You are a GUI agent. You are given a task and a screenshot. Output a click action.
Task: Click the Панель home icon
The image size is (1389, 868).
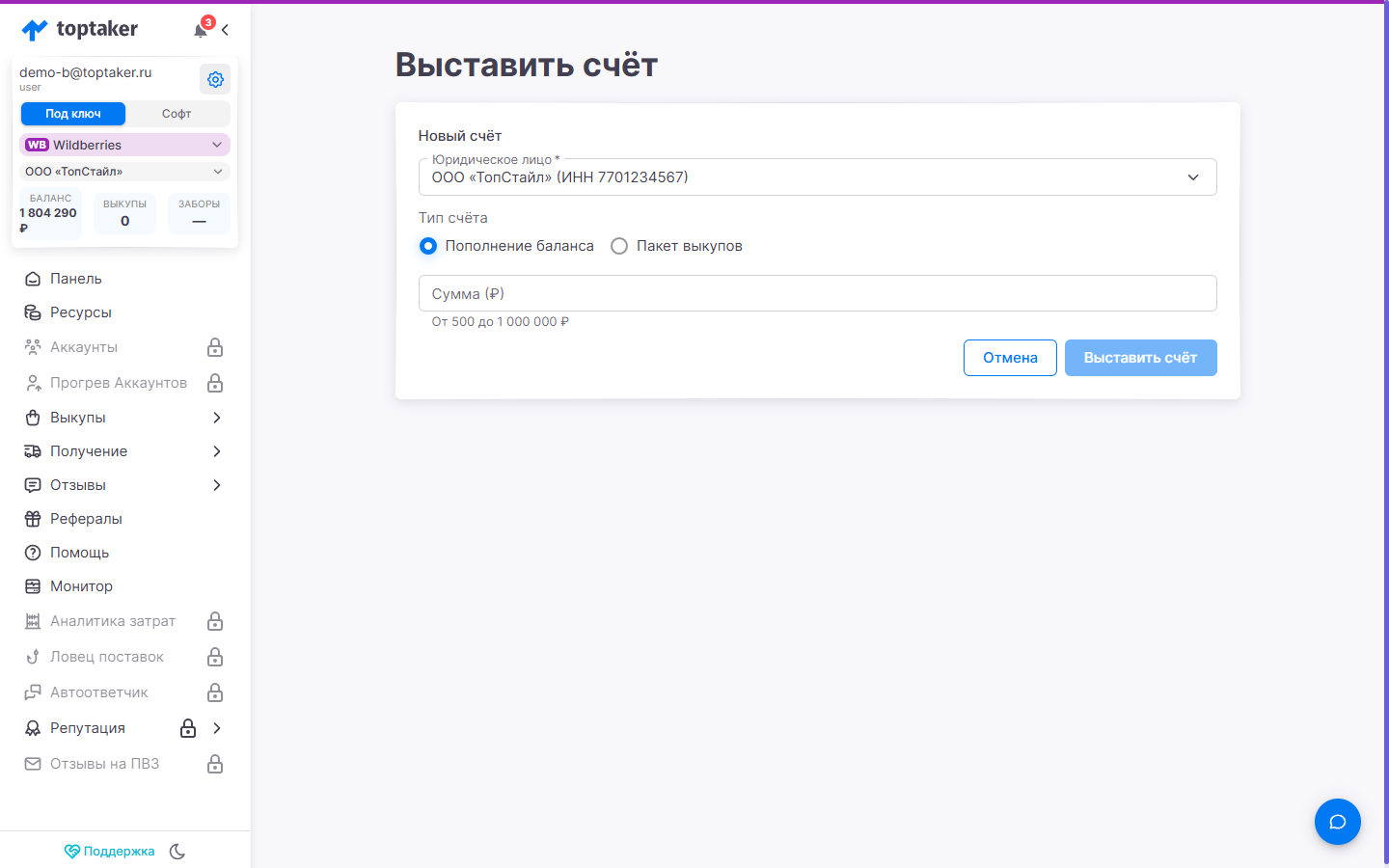pyautogui.click(x=33, y=279)
